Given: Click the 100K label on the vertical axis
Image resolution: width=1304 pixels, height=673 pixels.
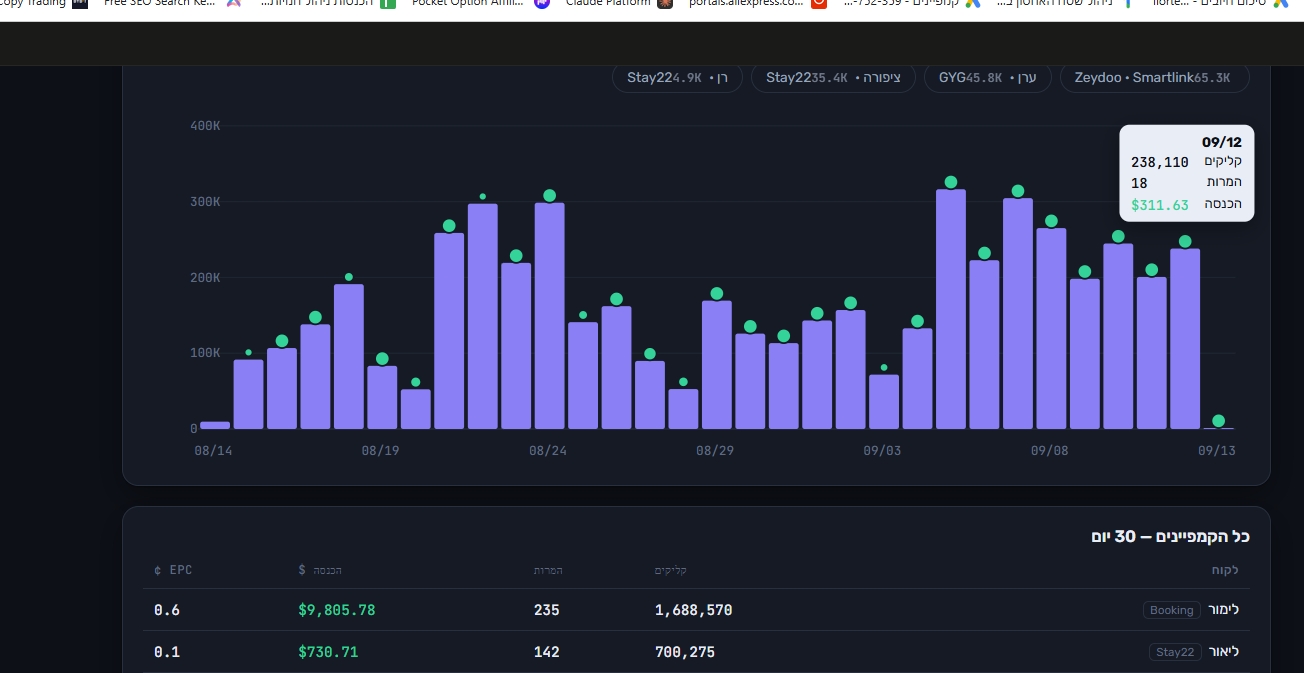Looking at the screenshot, I should [x=205, y=353].
